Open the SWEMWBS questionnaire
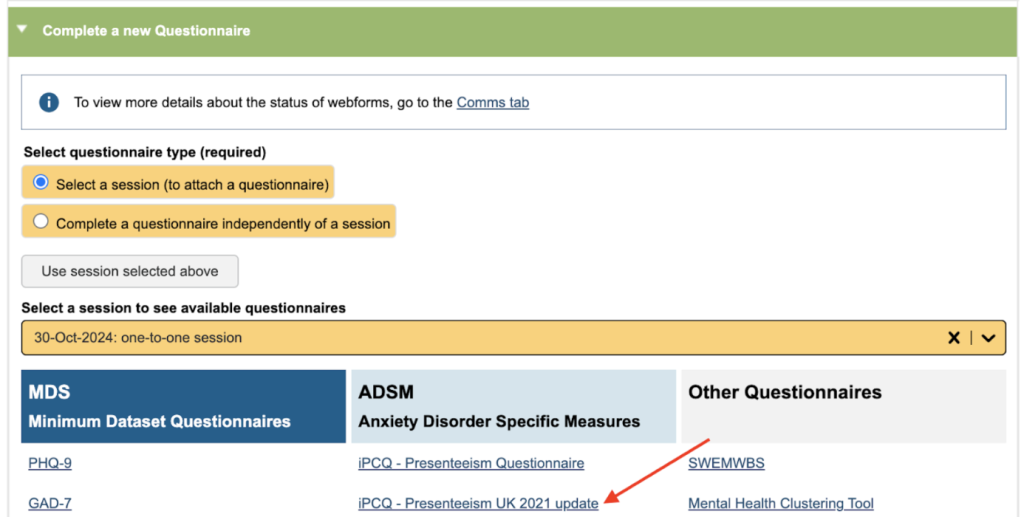 pyautogui.click(x=726, y=463)
